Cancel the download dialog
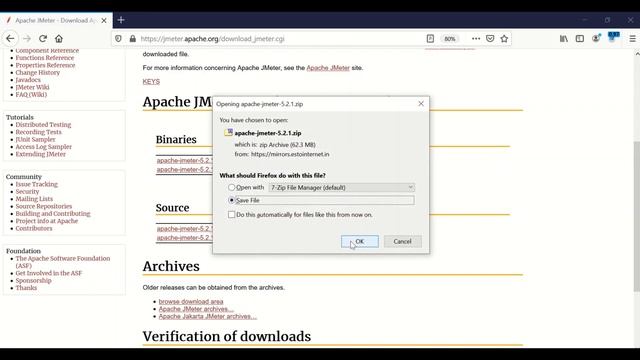 pos(402,241)
